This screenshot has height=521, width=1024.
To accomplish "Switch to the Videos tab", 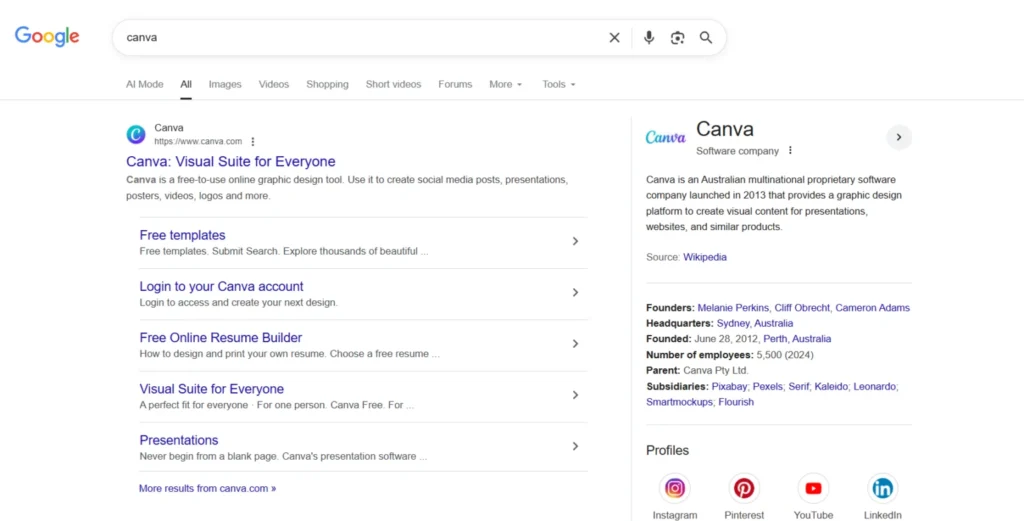I will (274, 84).
